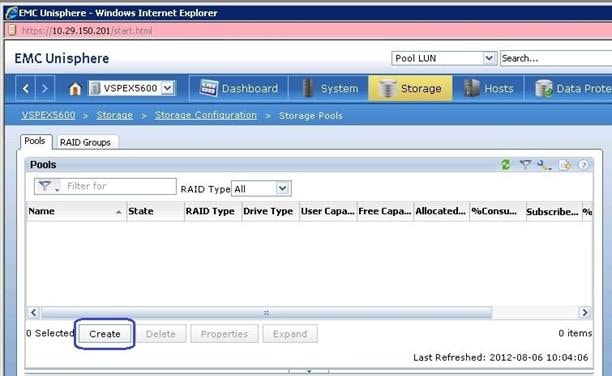Click the Create button
The width and height of the screenshot is (612, 376).
(x=105, y=334)
